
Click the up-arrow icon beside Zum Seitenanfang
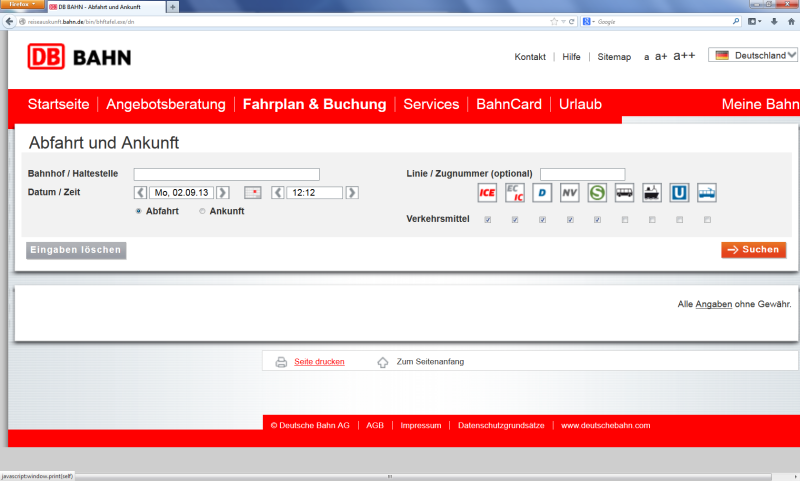pyautogui.click(x=383, y=362)
